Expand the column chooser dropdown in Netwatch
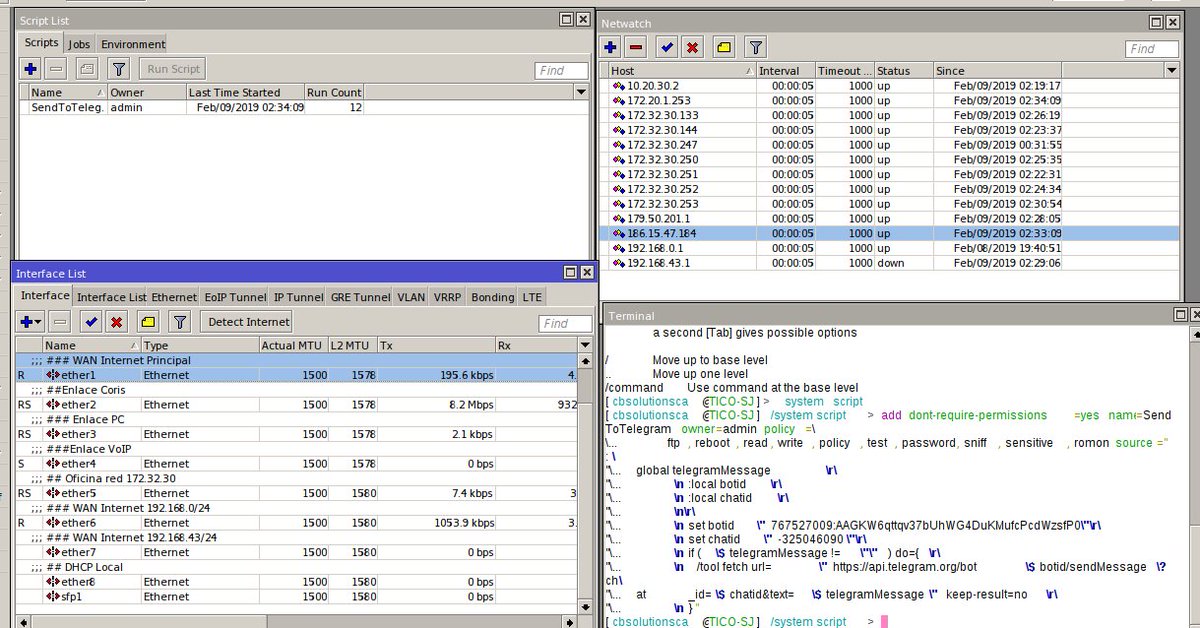 [1172, 71]
